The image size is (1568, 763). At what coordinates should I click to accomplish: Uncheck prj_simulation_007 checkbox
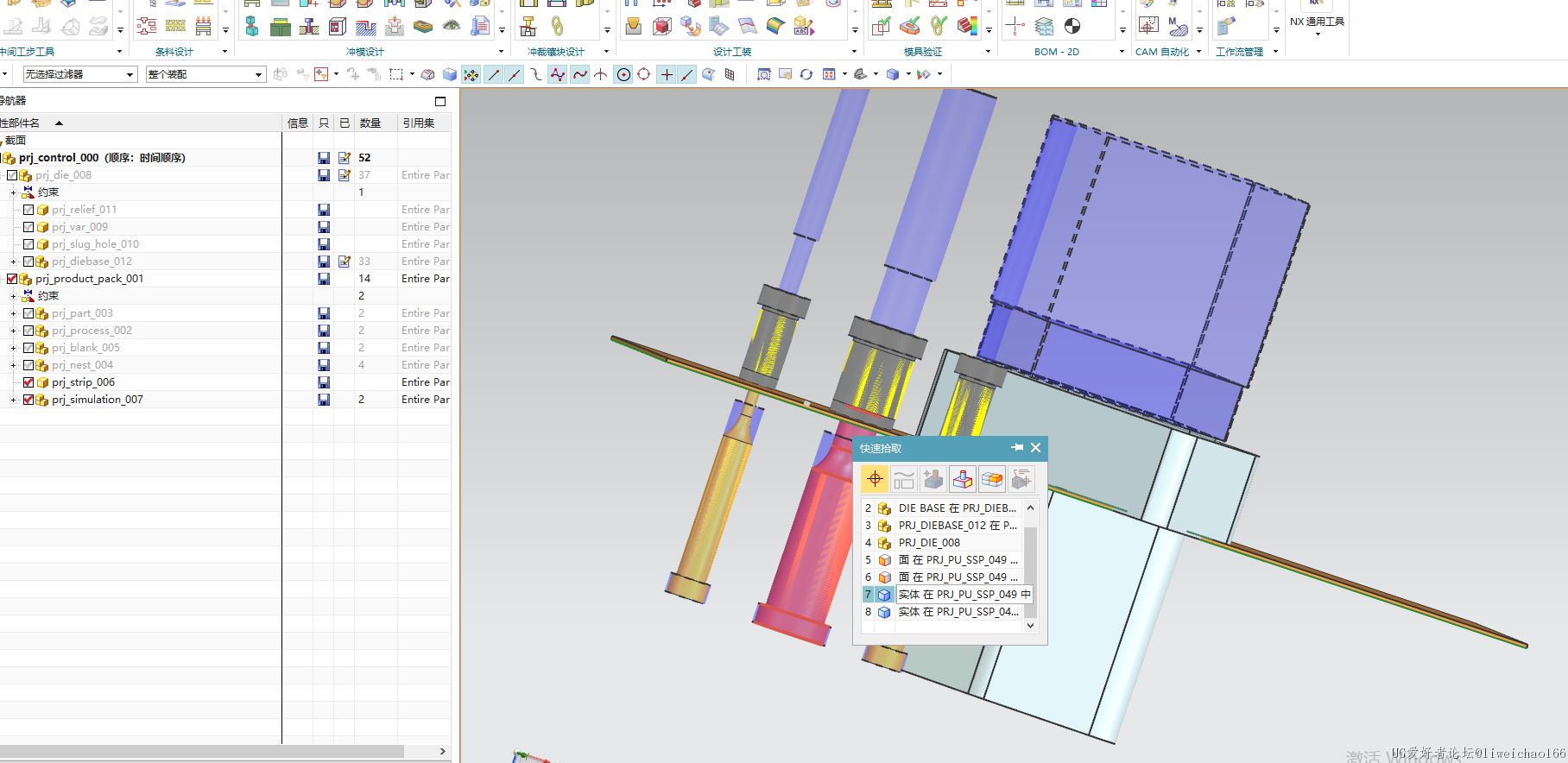28,400
